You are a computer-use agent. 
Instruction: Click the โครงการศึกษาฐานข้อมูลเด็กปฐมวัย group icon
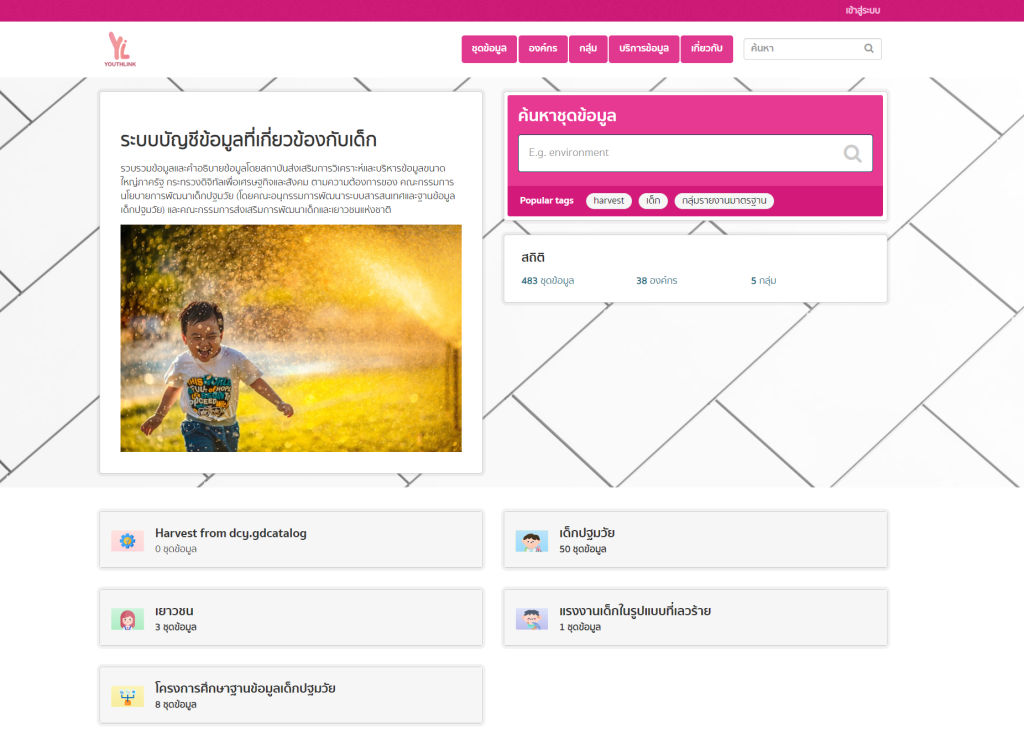coord(127,696)
